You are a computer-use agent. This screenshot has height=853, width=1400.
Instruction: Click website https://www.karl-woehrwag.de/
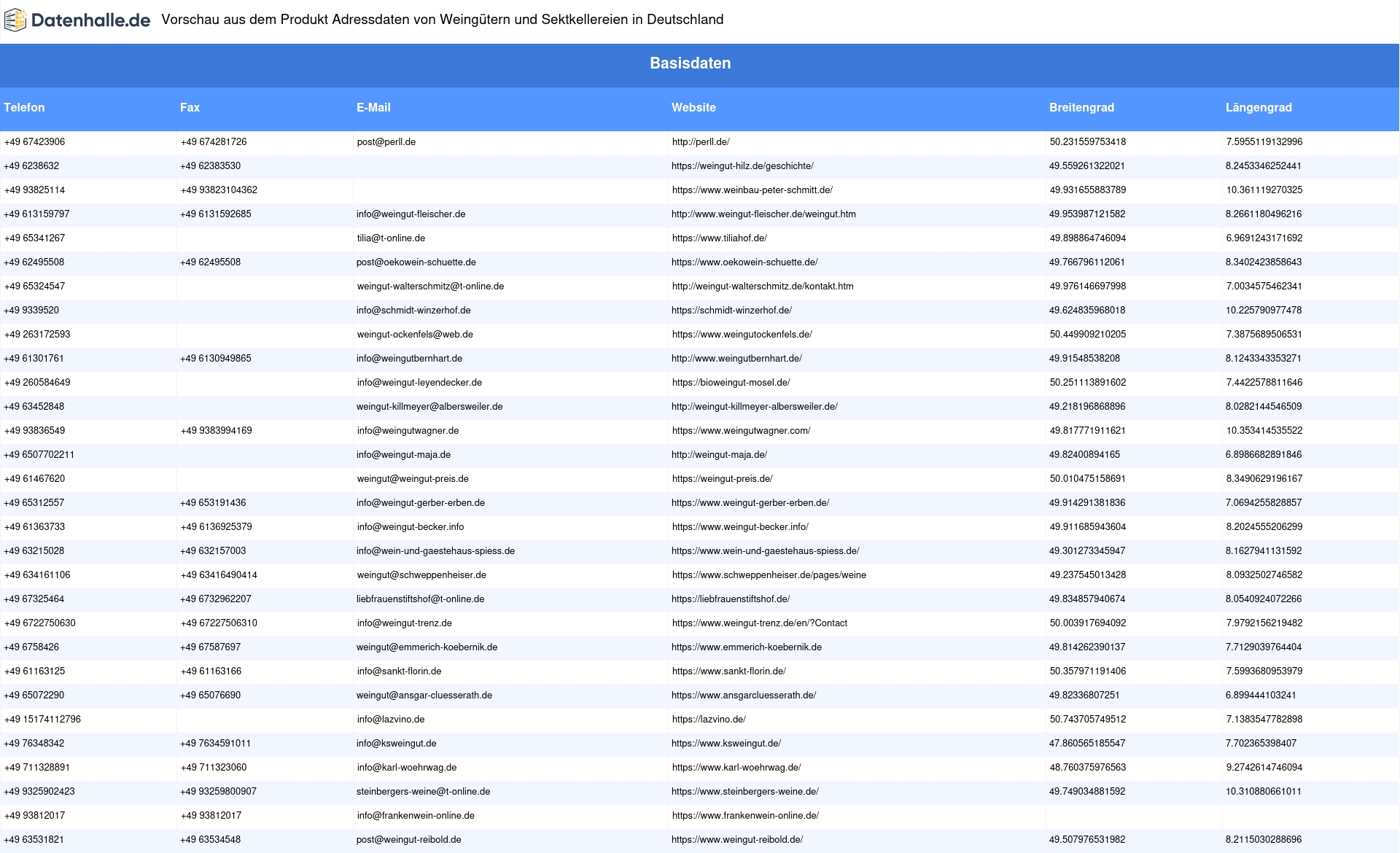[x=736, y=768]
